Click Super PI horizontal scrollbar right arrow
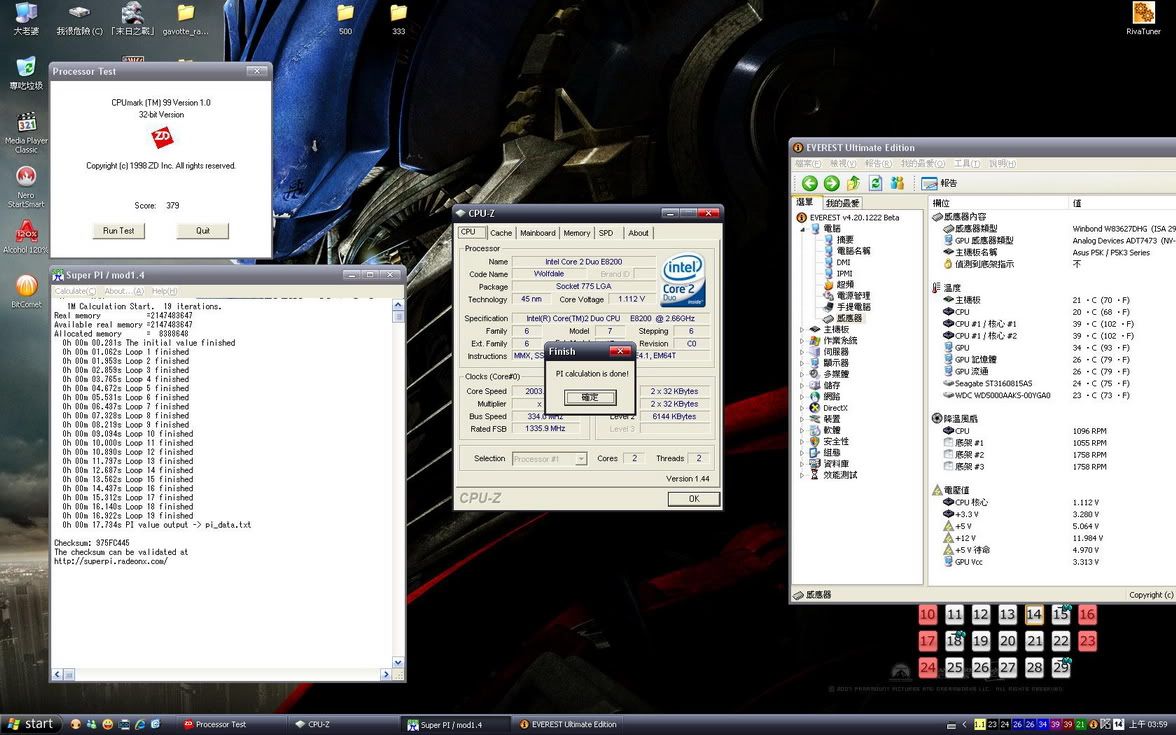The image size is (1176, 735). pos(386,674)
